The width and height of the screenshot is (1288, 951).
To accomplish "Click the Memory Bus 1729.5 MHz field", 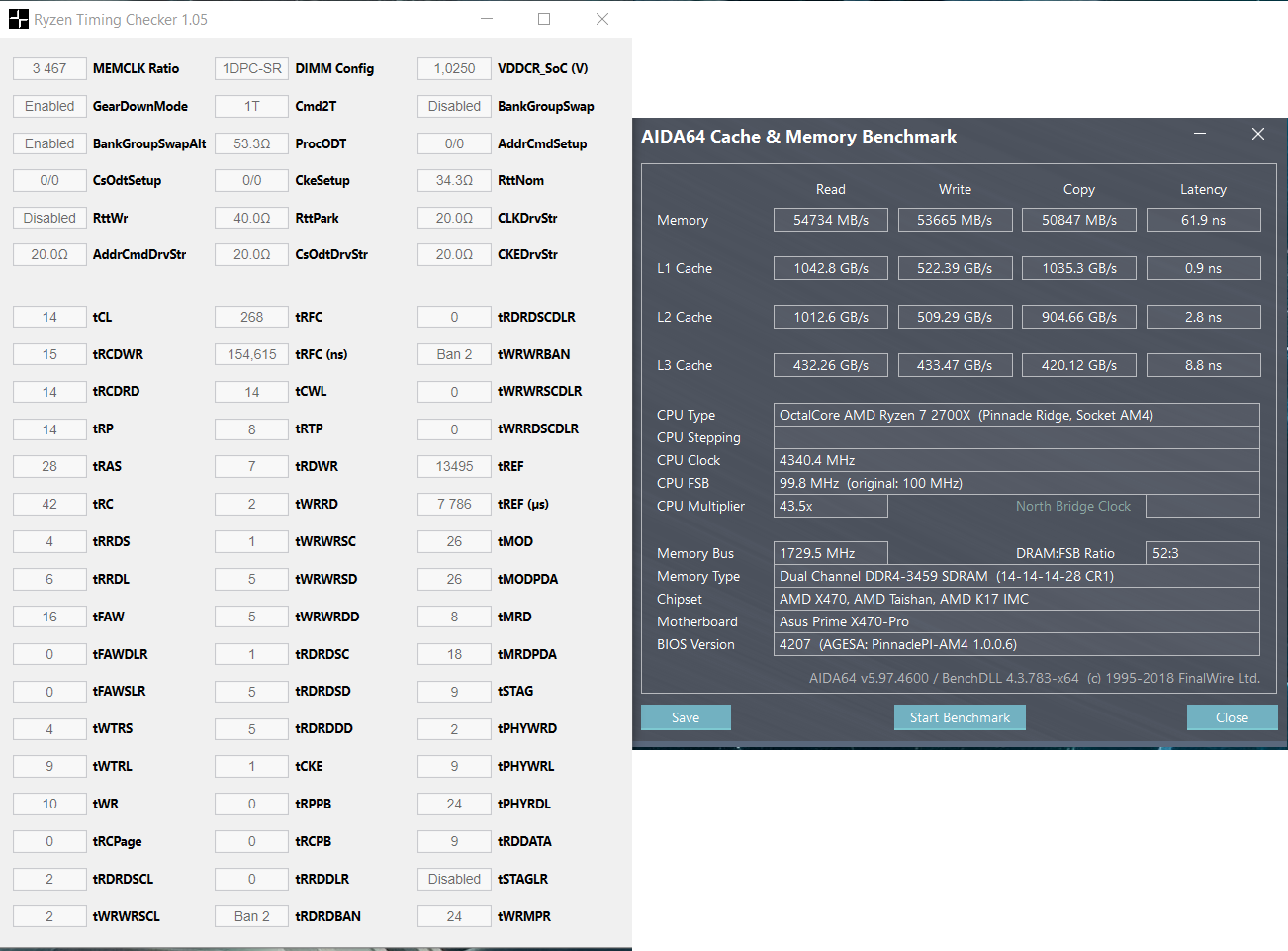I will 830,553.
